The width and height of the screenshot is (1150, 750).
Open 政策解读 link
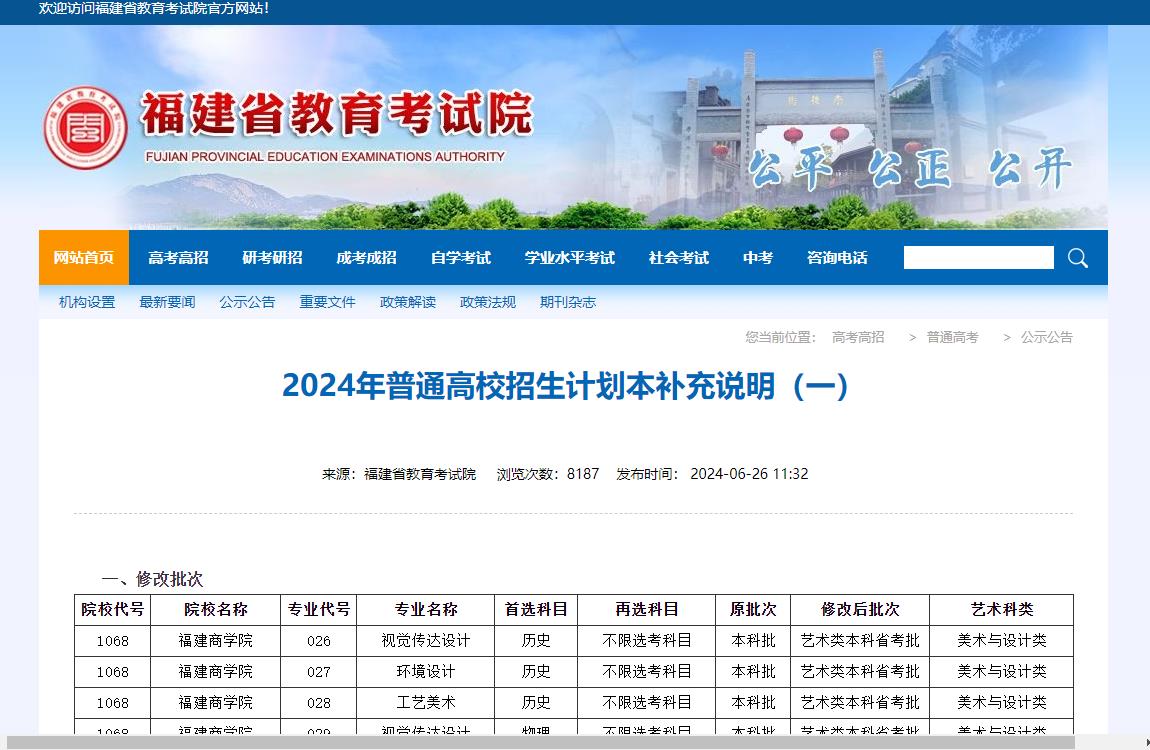[407, 302]
